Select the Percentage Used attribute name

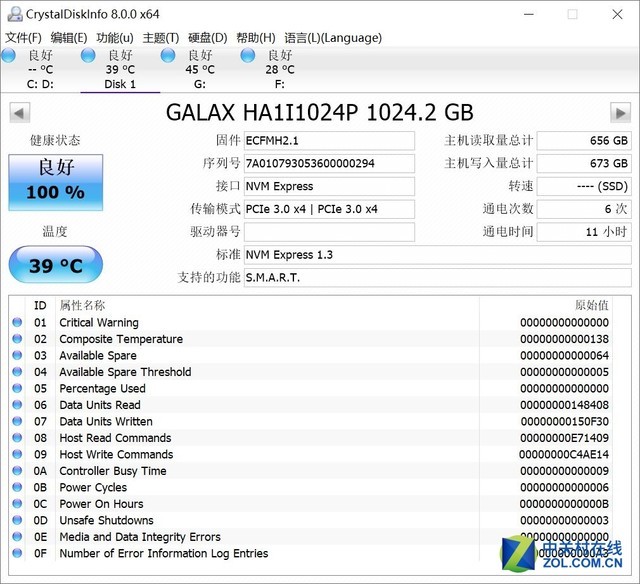(102, 389)
